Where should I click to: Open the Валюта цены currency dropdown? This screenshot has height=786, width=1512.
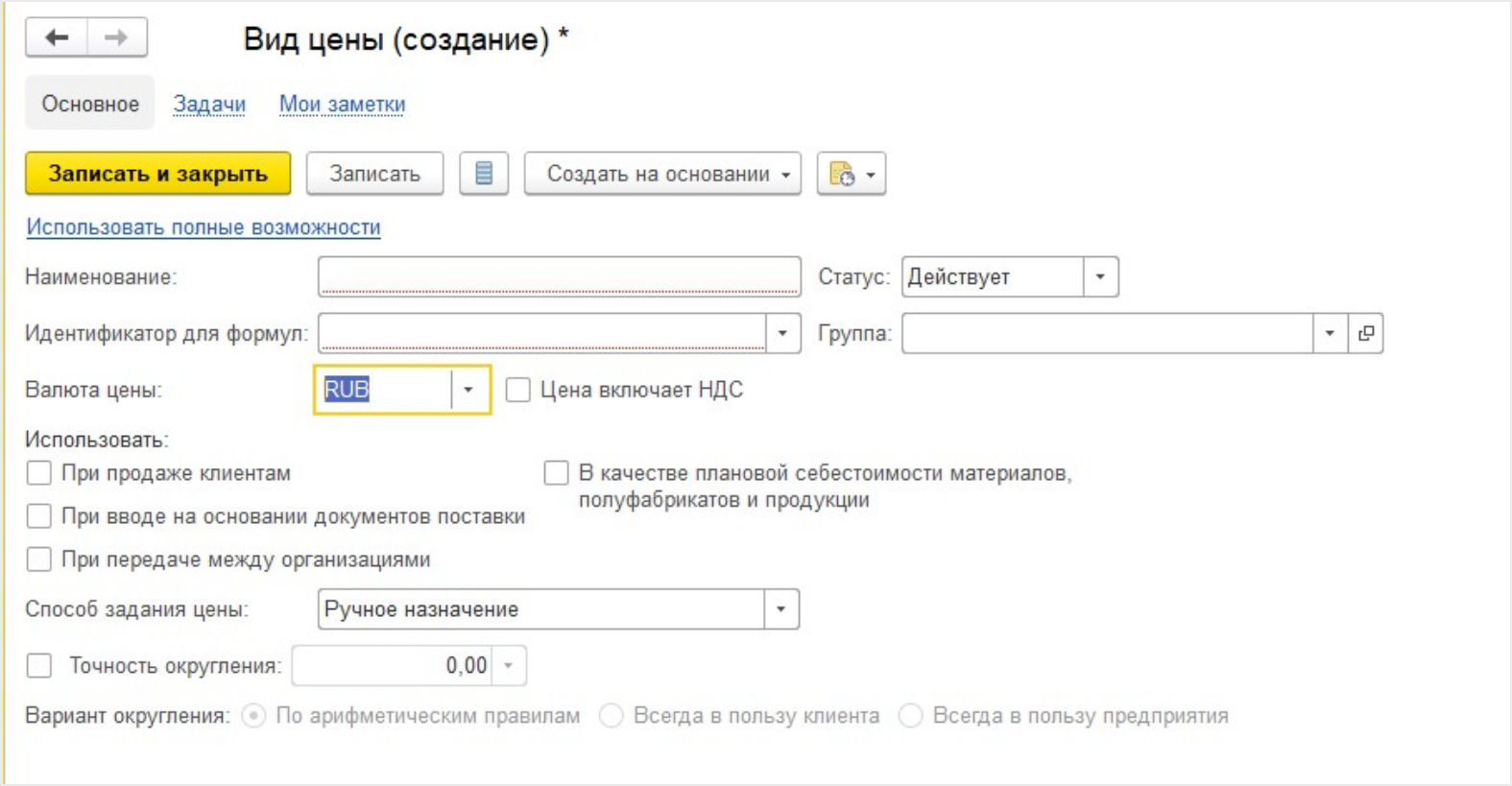pyautogui.click(x=468, y=390)
